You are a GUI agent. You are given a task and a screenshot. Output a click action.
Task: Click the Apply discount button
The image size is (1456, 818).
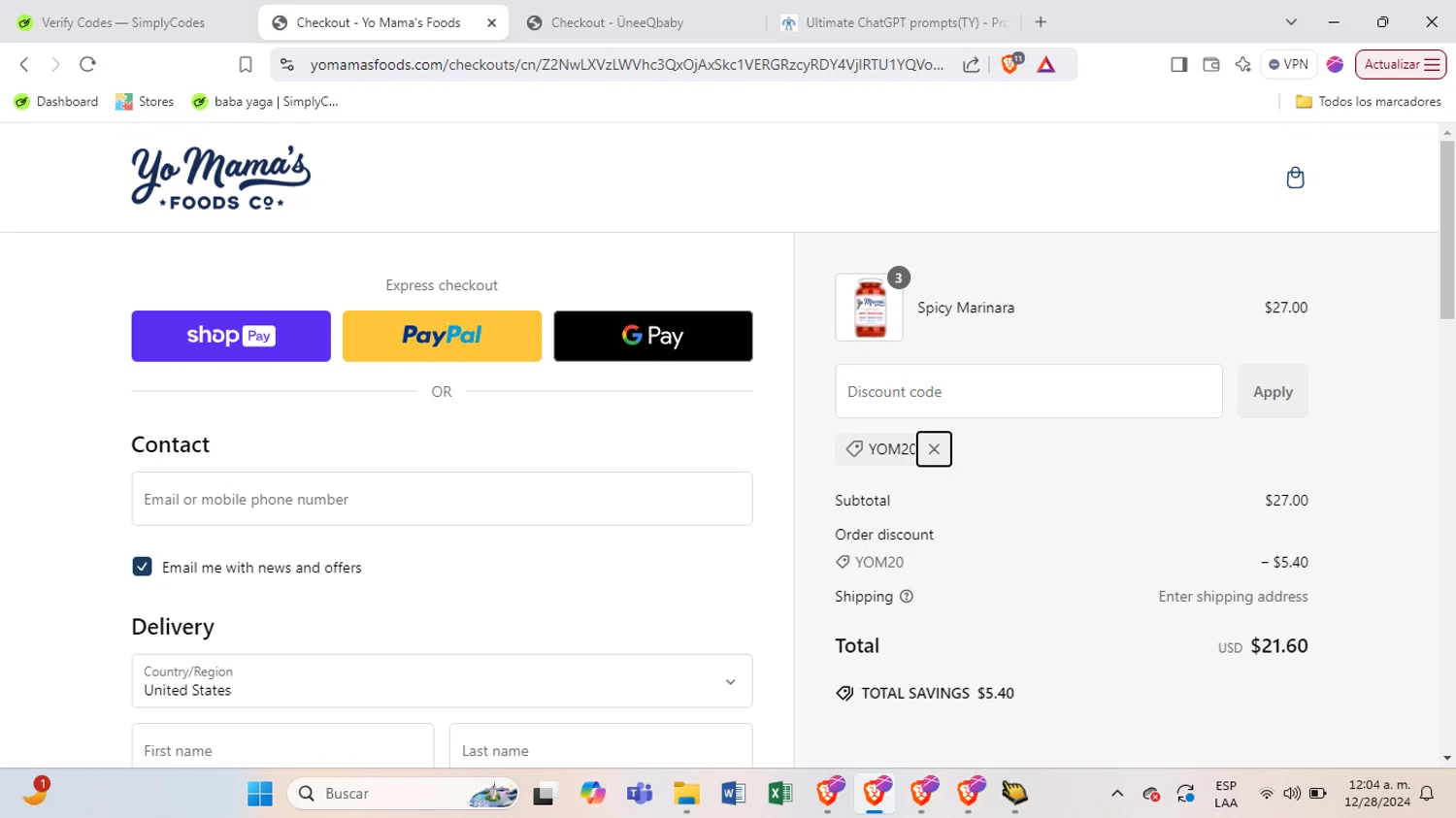click(1273, 391)
